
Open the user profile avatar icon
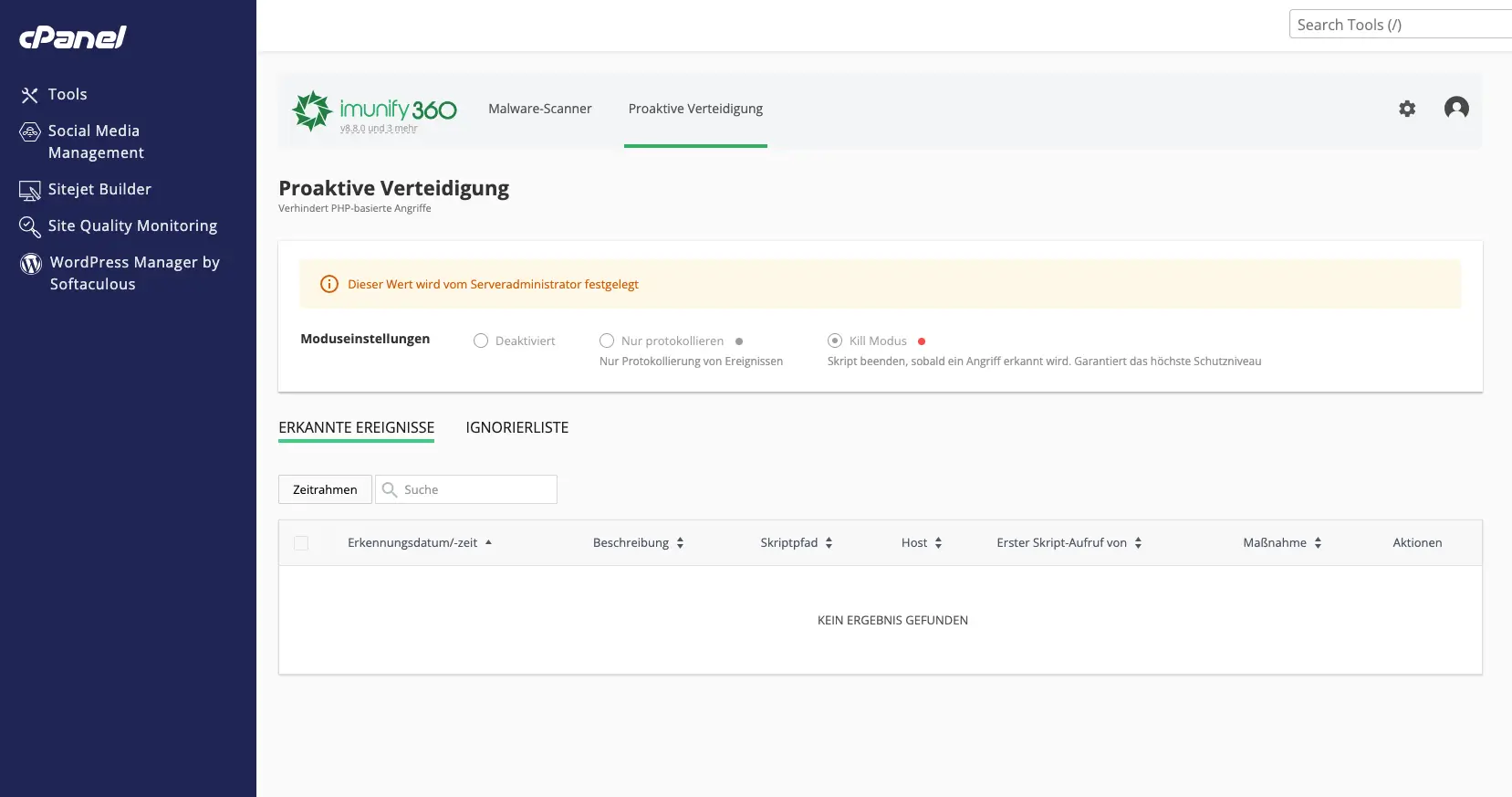1456,109
